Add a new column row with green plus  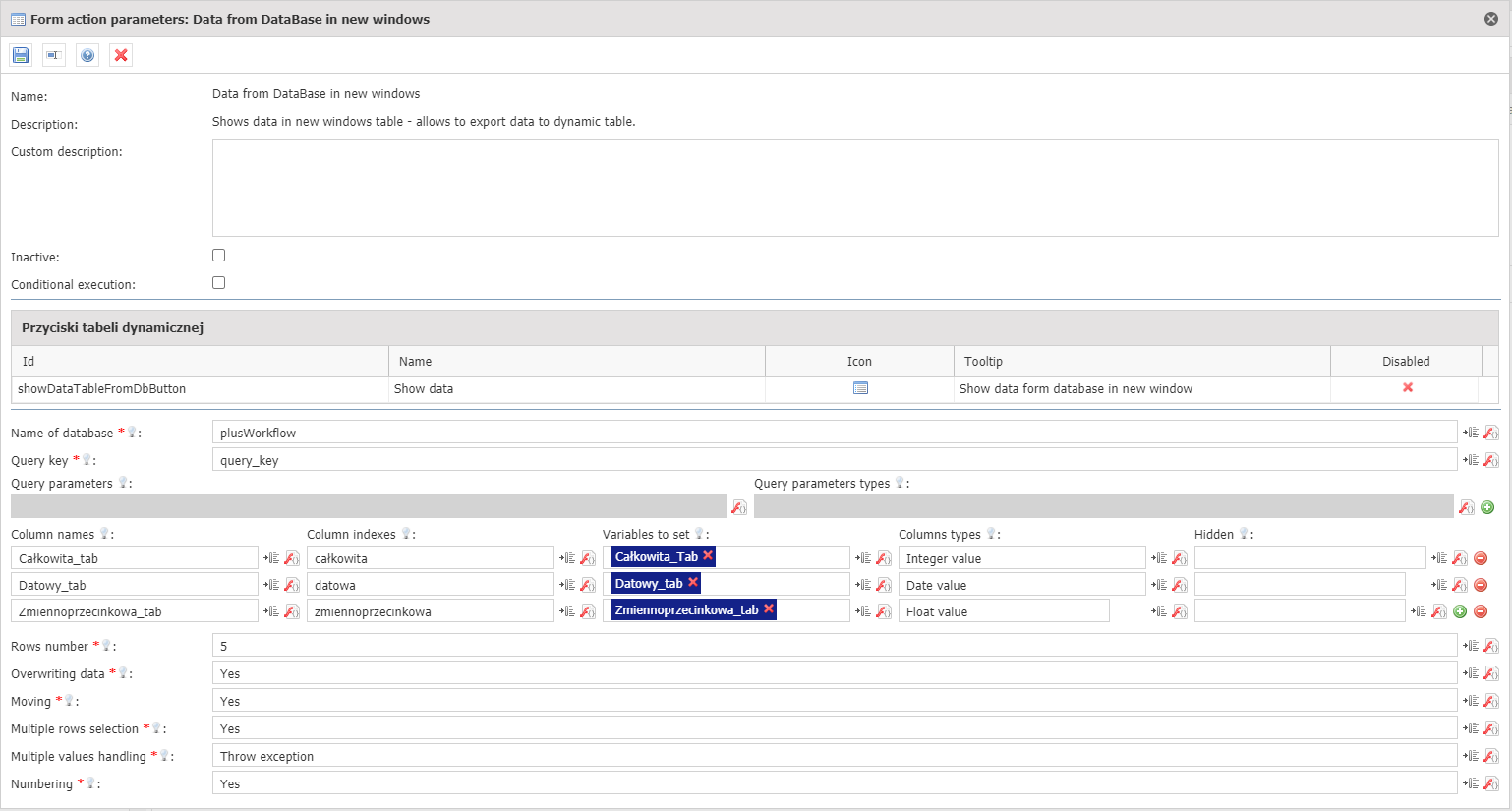(1460, 611)
